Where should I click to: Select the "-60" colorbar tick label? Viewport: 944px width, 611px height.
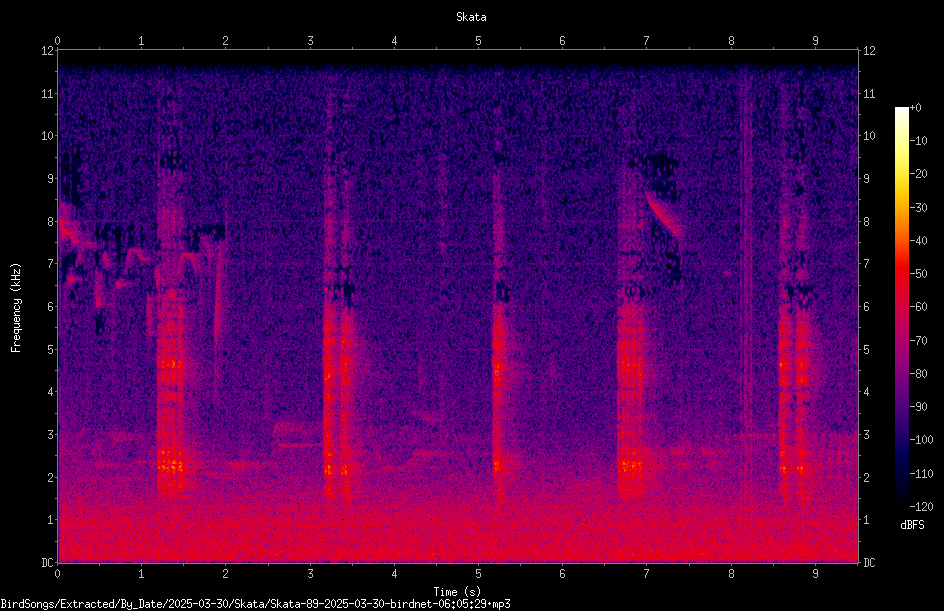tap(918, 307)
